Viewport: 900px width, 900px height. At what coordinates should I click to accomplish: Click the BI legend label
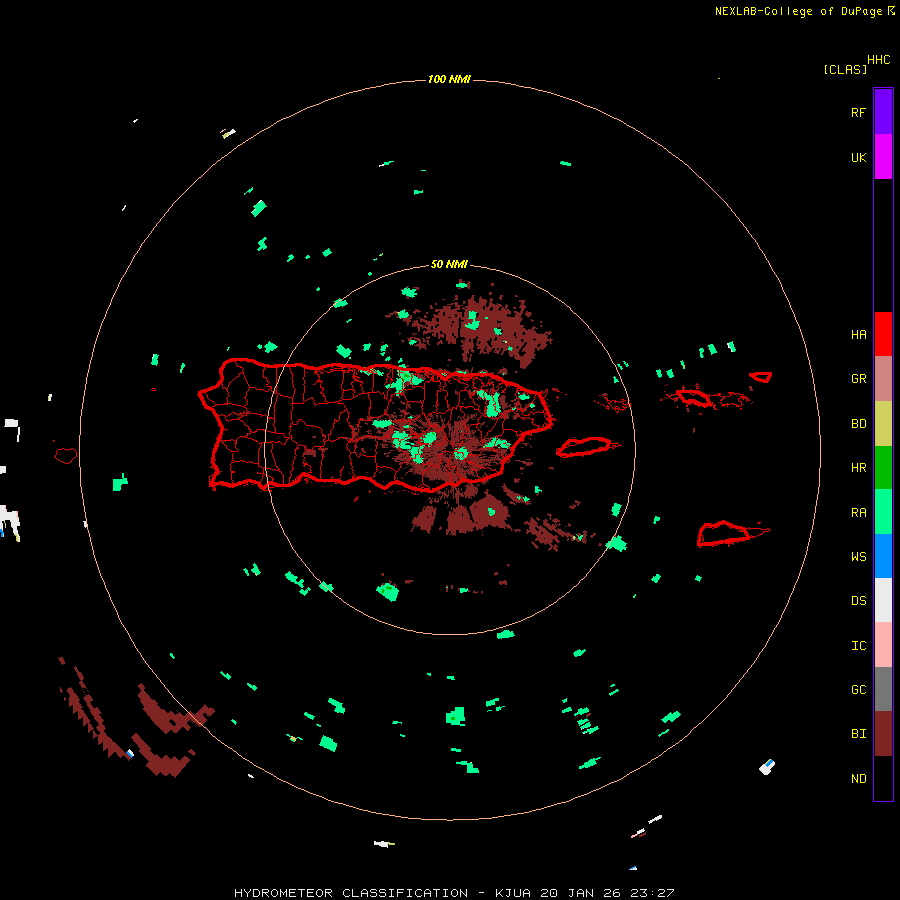[x=858, y=734]
